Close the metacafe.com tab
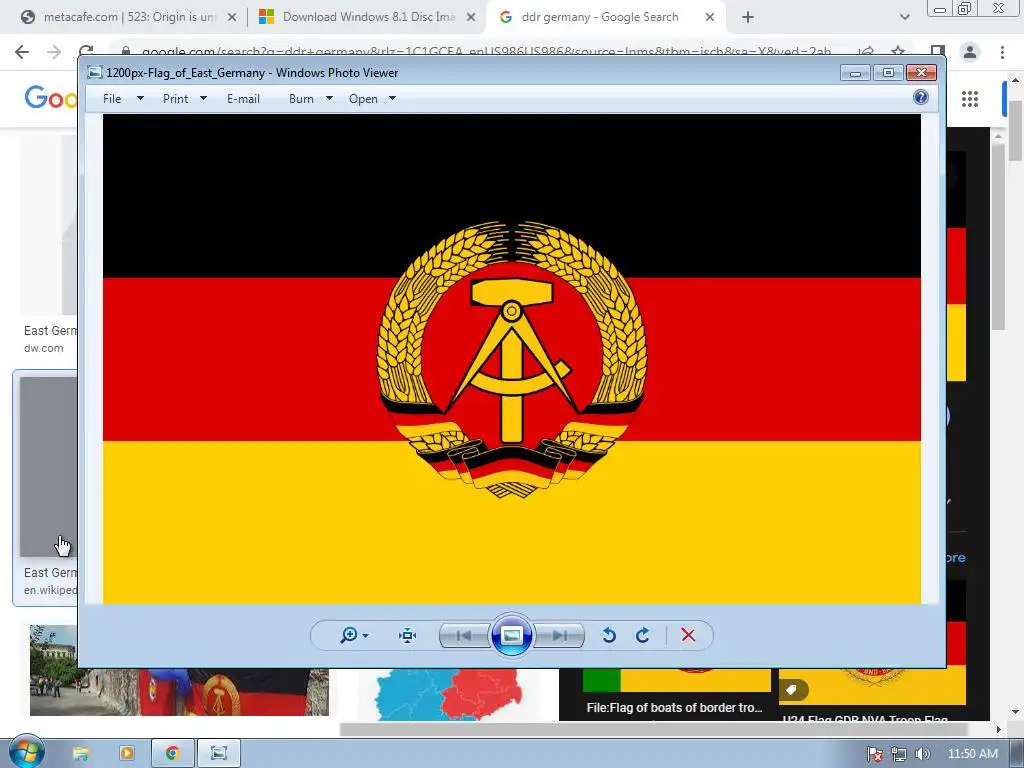This screenshot has width=1024, height=768. pyautogui.click(x=231, y=17)
